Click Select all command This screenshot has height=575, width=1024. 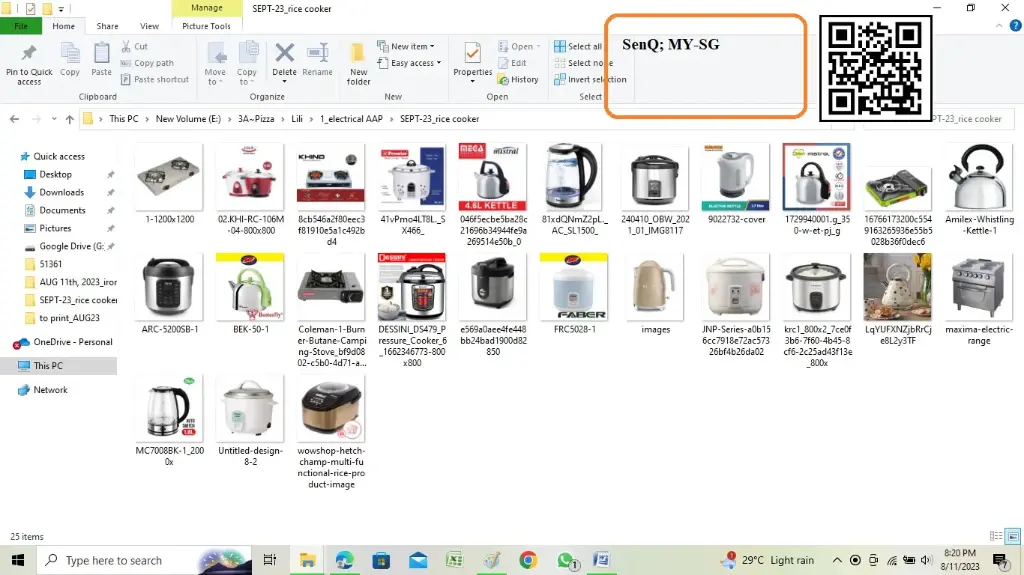[578, 46]
